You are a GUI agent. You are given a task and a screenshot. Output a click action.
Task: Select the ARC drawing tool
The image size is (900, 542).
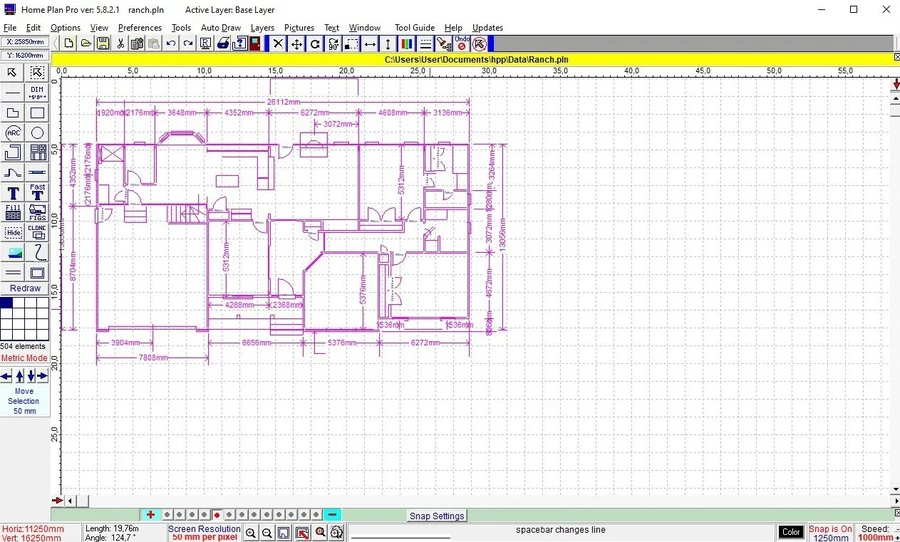[x=13, y=132]
